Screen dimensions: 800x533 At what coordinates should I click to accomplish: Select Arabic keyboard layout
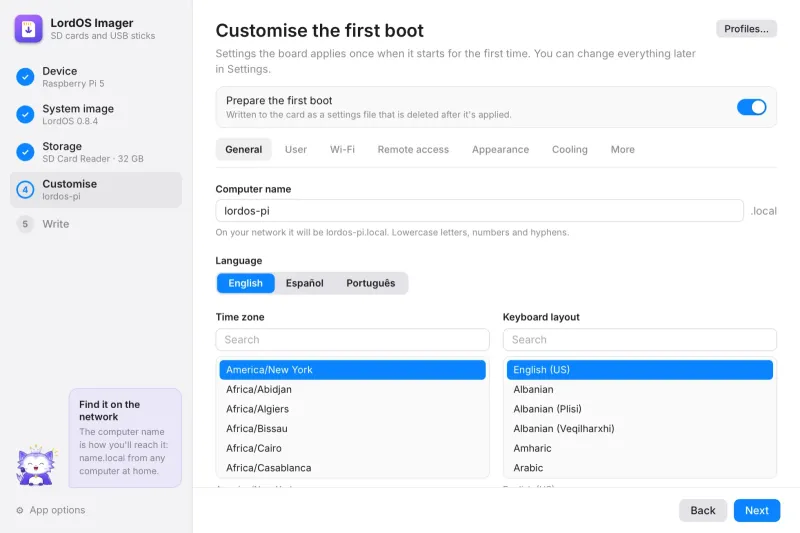tap(640, 468)
